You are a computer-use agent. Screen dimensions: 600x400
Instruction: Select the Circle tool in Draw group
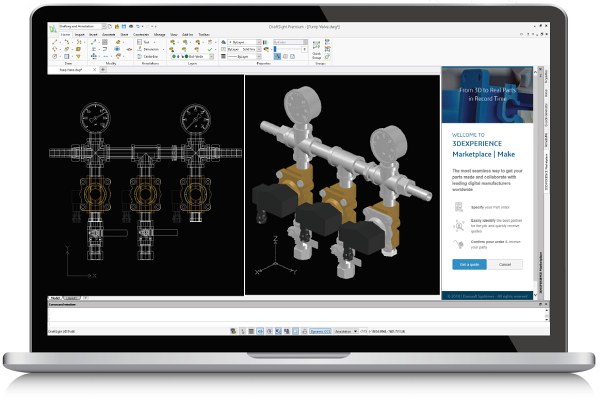click(x=55, y=56)
